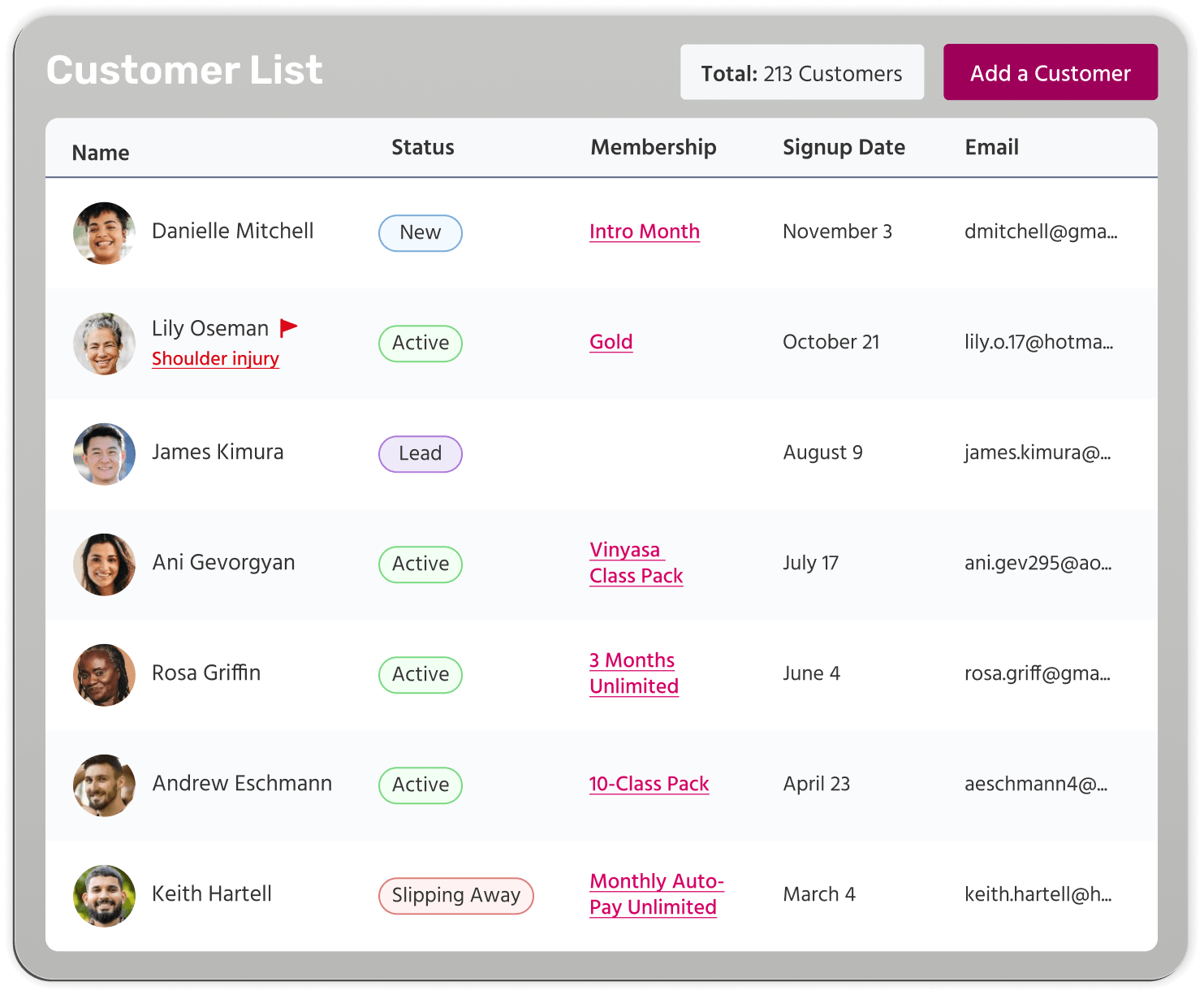Open the Intro Month membership link
The height and width of the screenshot is (995, 1204).
click(645, 231)
